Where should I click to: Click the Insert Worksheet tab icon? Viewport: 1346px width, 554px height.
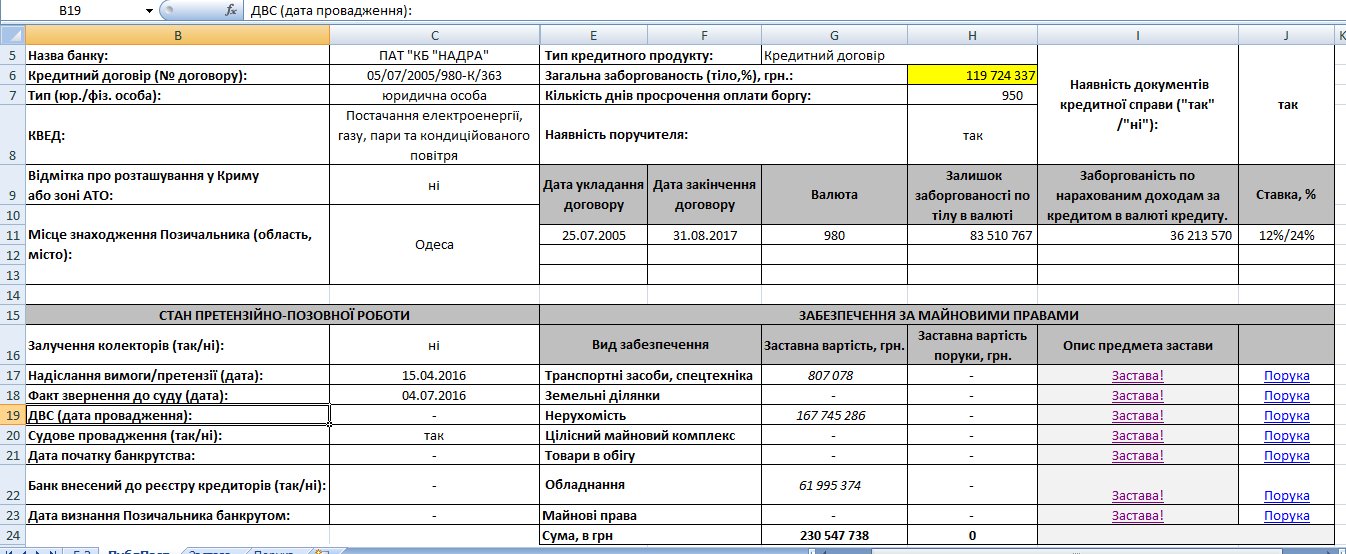(321, 551)
